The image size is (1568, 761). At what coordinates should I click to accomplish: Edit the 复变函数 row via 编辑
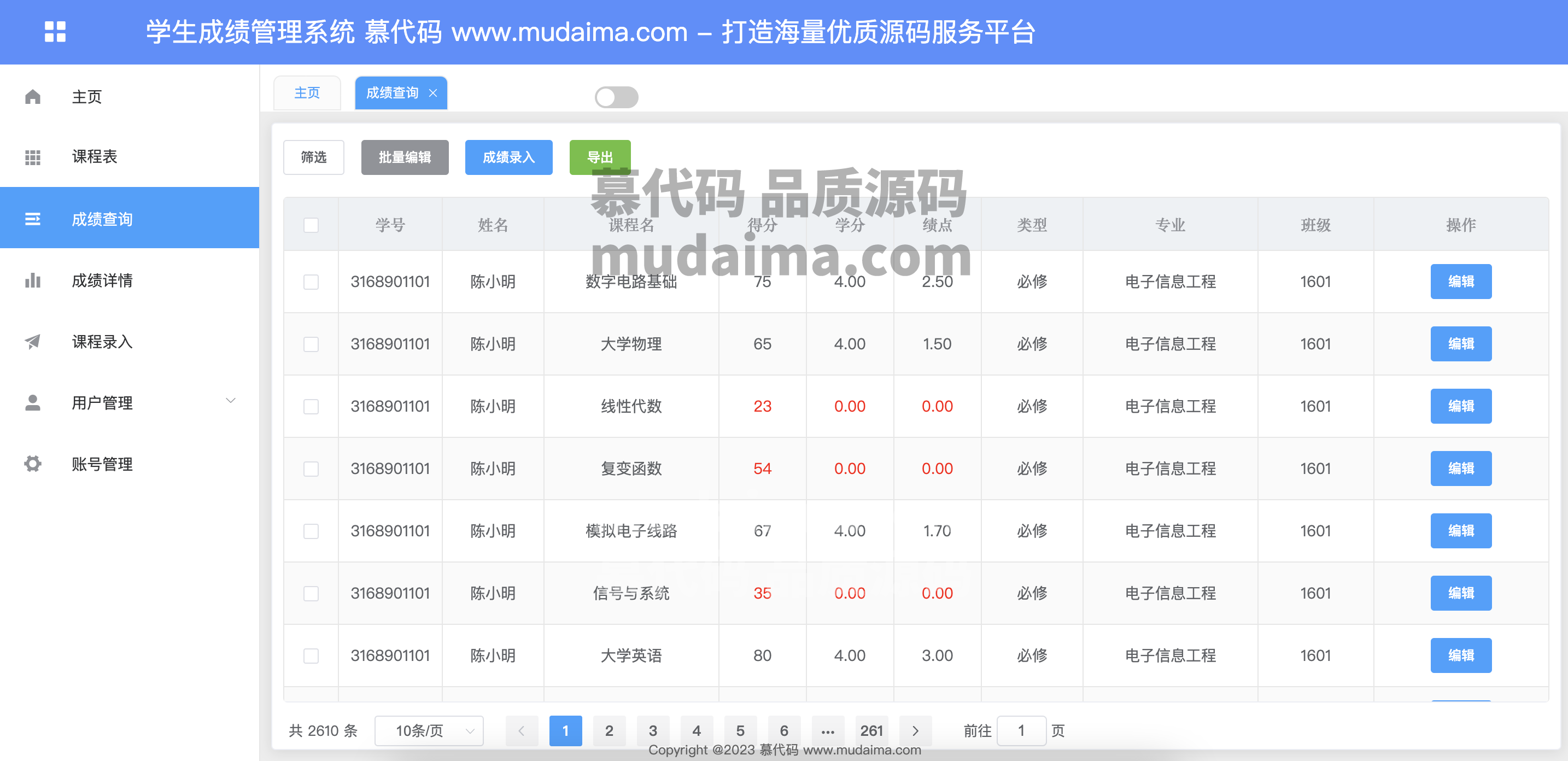pos(1461,469)
